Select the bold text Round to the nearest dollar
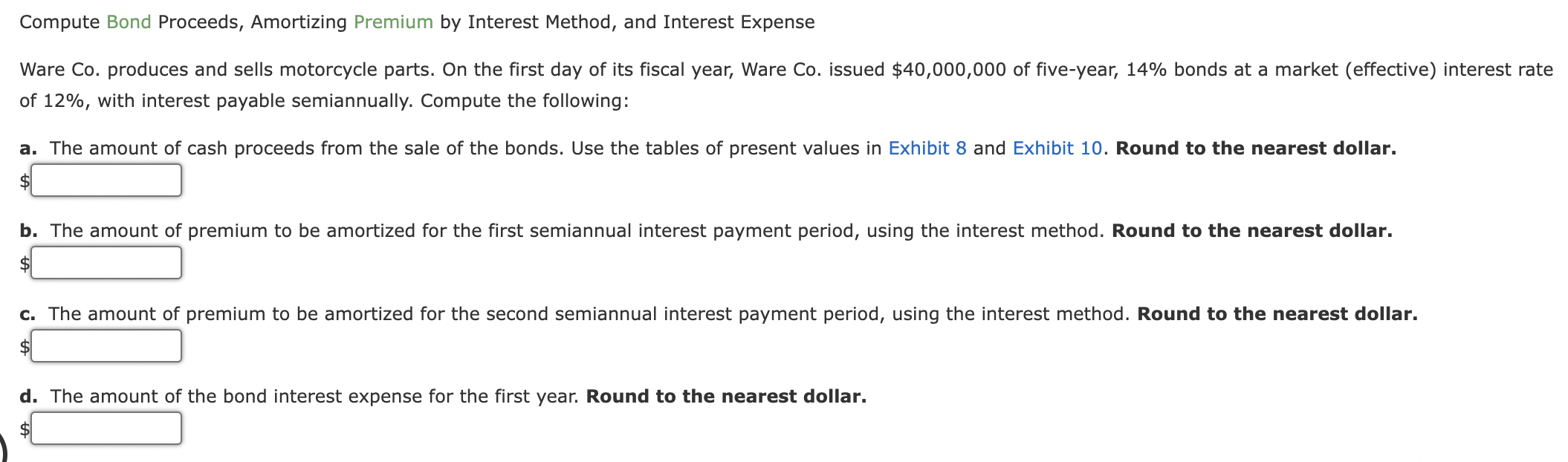The image size is (1568, 462). (1257, 149)
